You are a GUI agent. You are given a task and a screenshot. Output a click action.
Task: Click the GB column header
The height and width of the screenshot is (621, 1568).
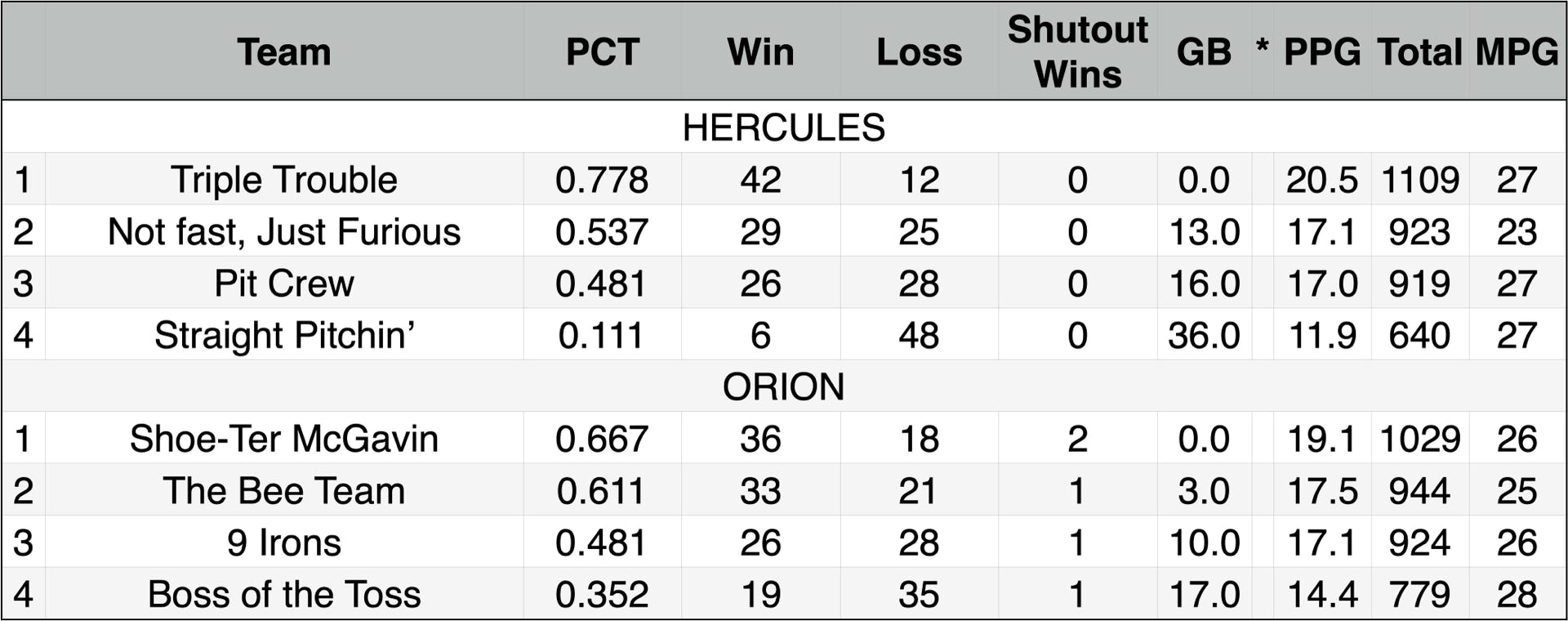tap(1204, 52)
